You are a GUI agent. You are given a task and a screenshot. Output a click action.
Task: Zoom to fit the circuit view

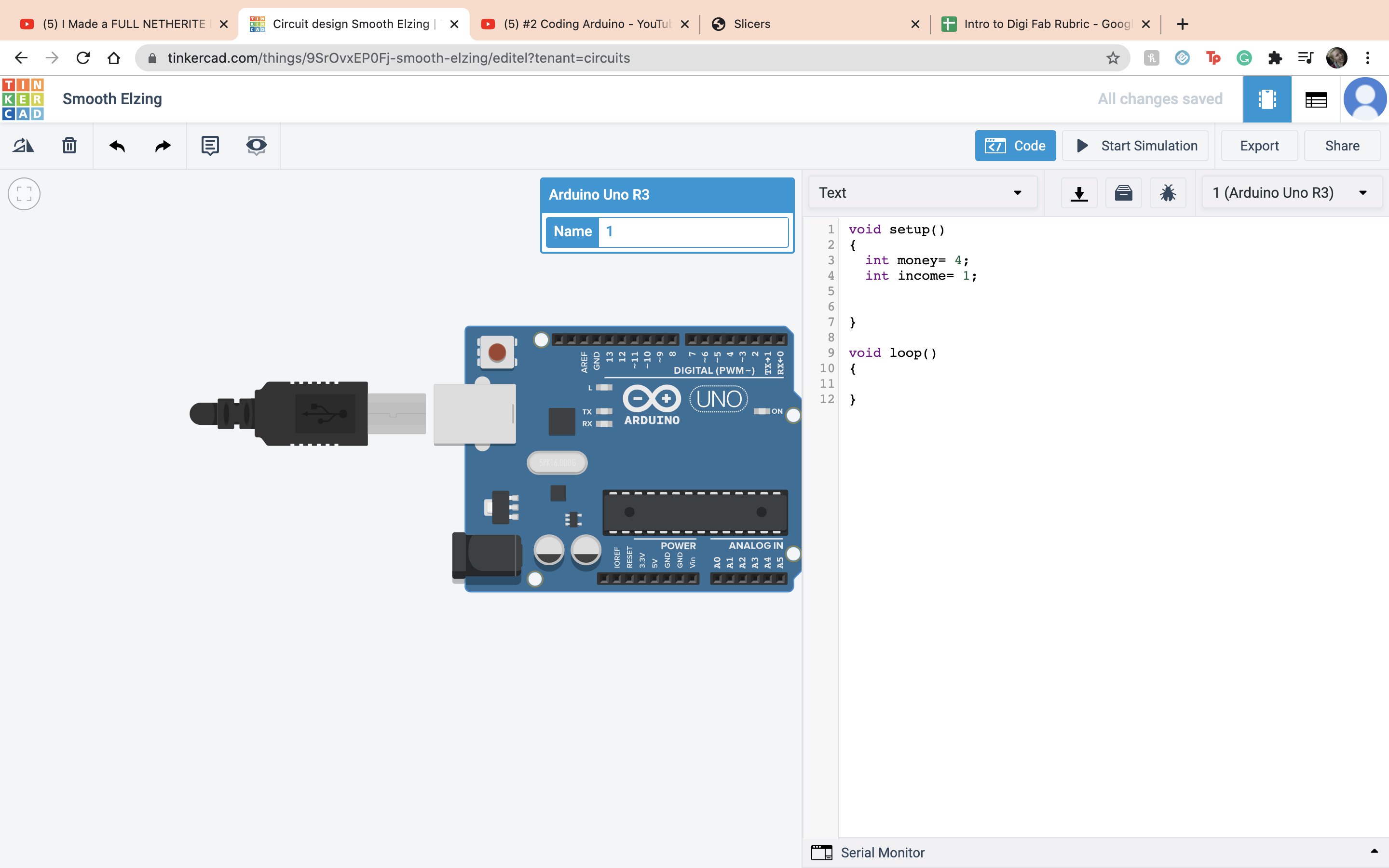[24, 194]
